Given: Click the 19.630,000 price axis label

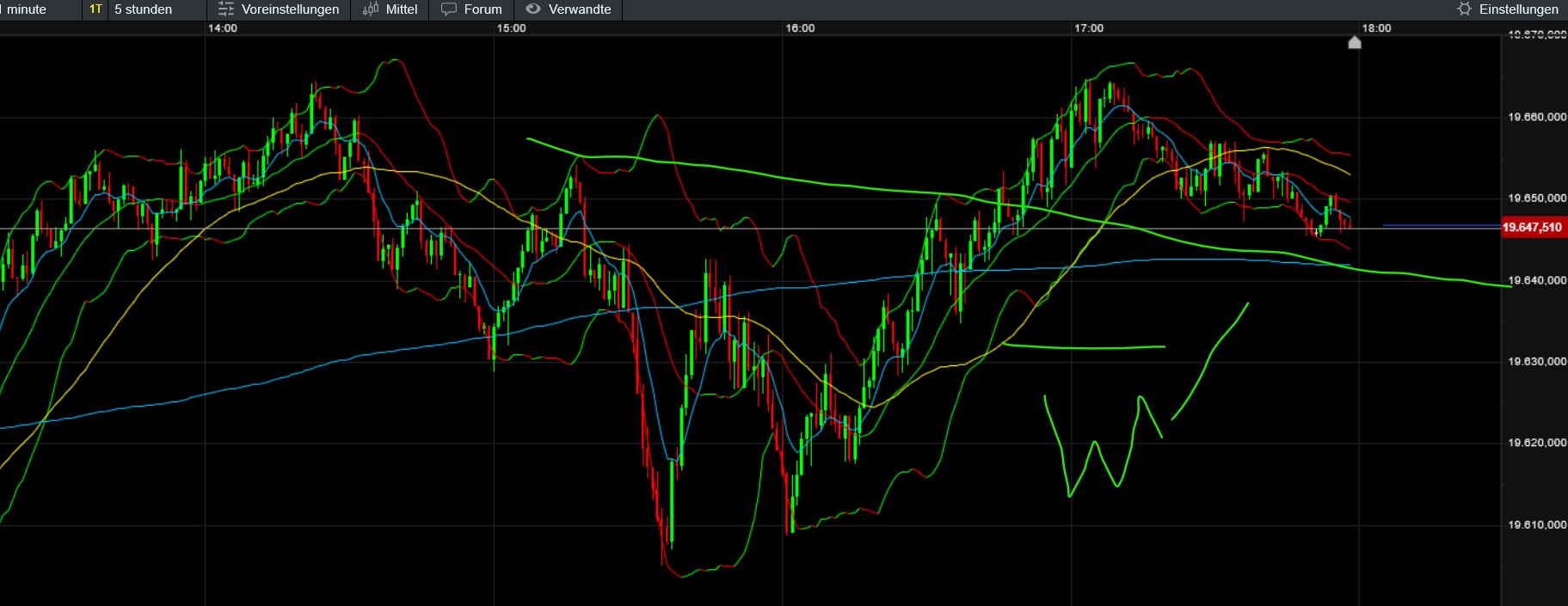Looking at the screenshot, I should 1537,362.
